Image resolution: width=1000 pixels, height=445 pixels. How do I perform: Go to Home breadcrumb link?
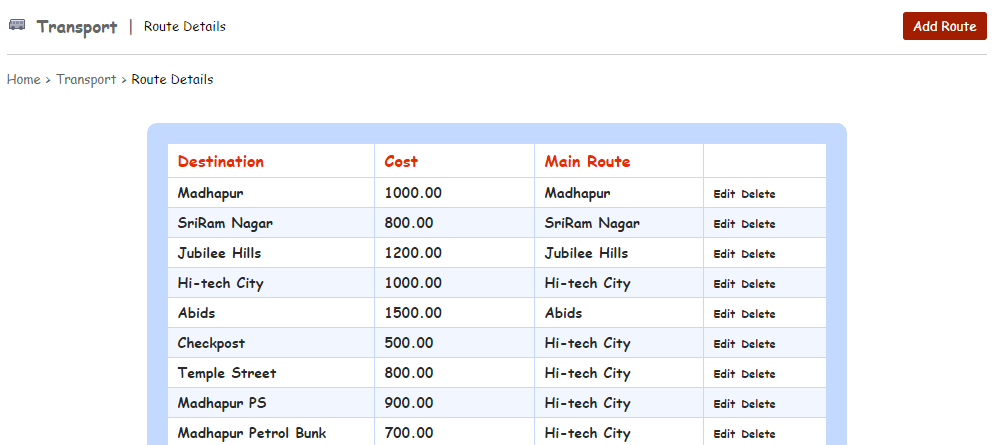click(23, 79)
